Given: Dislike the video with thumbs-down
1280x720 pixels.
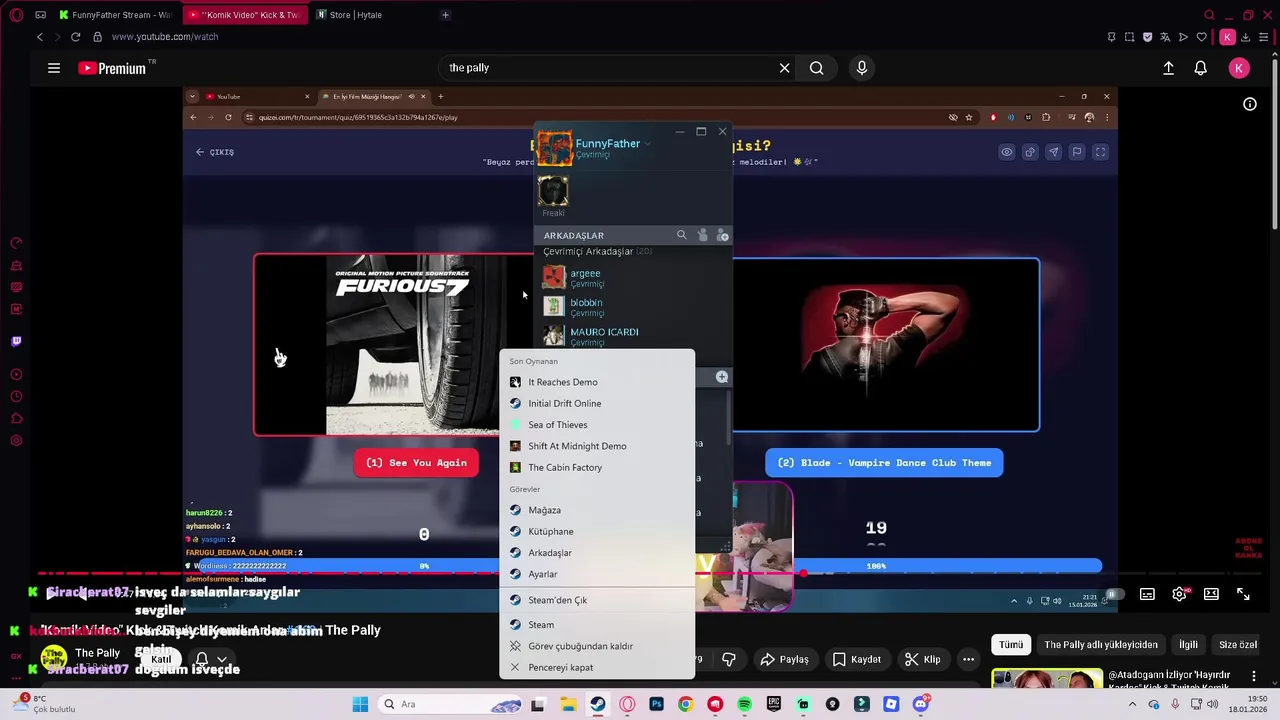Looking at the screenshot, I should point(729,659).
